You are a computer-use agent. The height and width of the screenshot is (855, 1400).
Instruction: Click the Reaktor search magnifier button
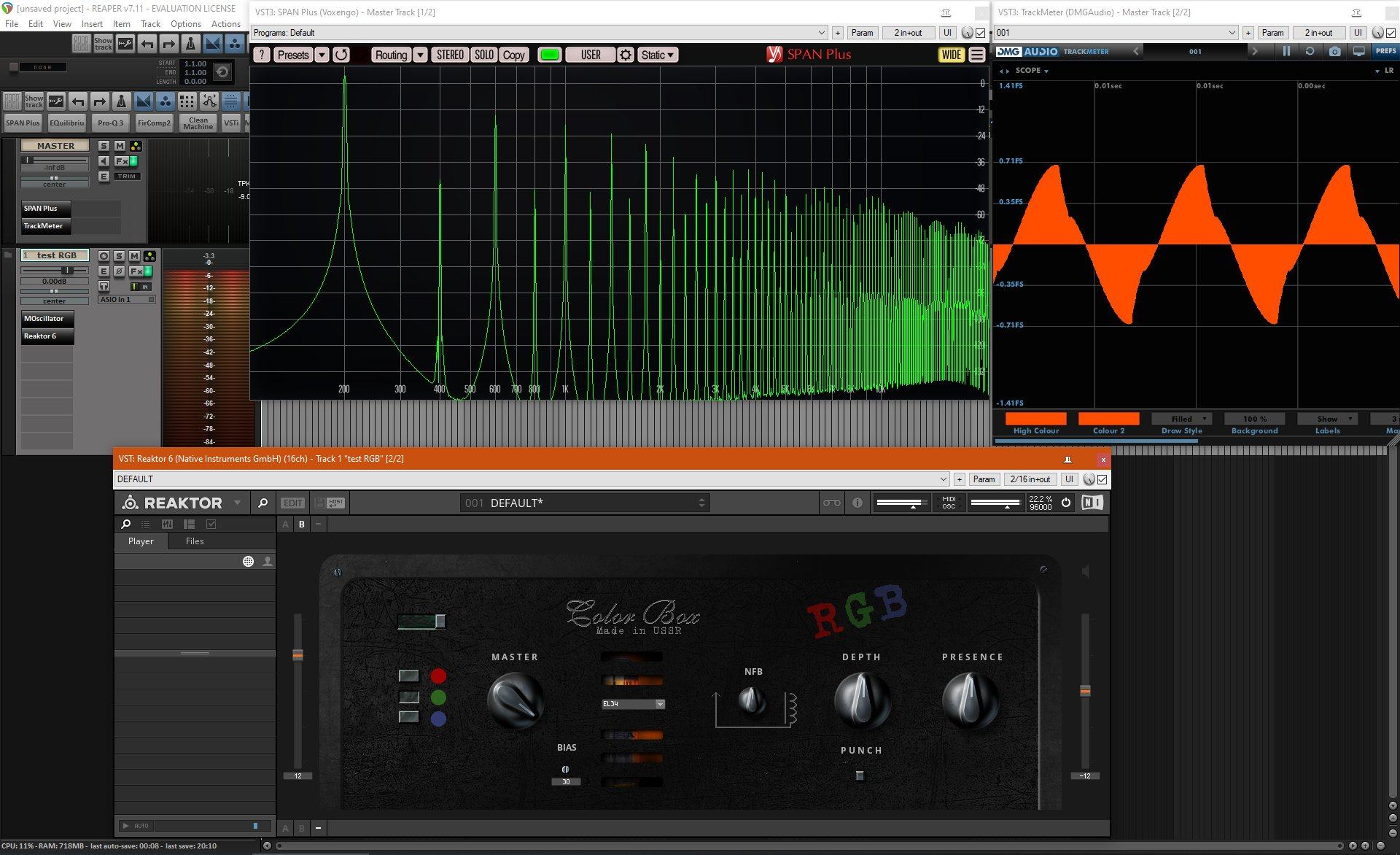[x=262, y=503]
